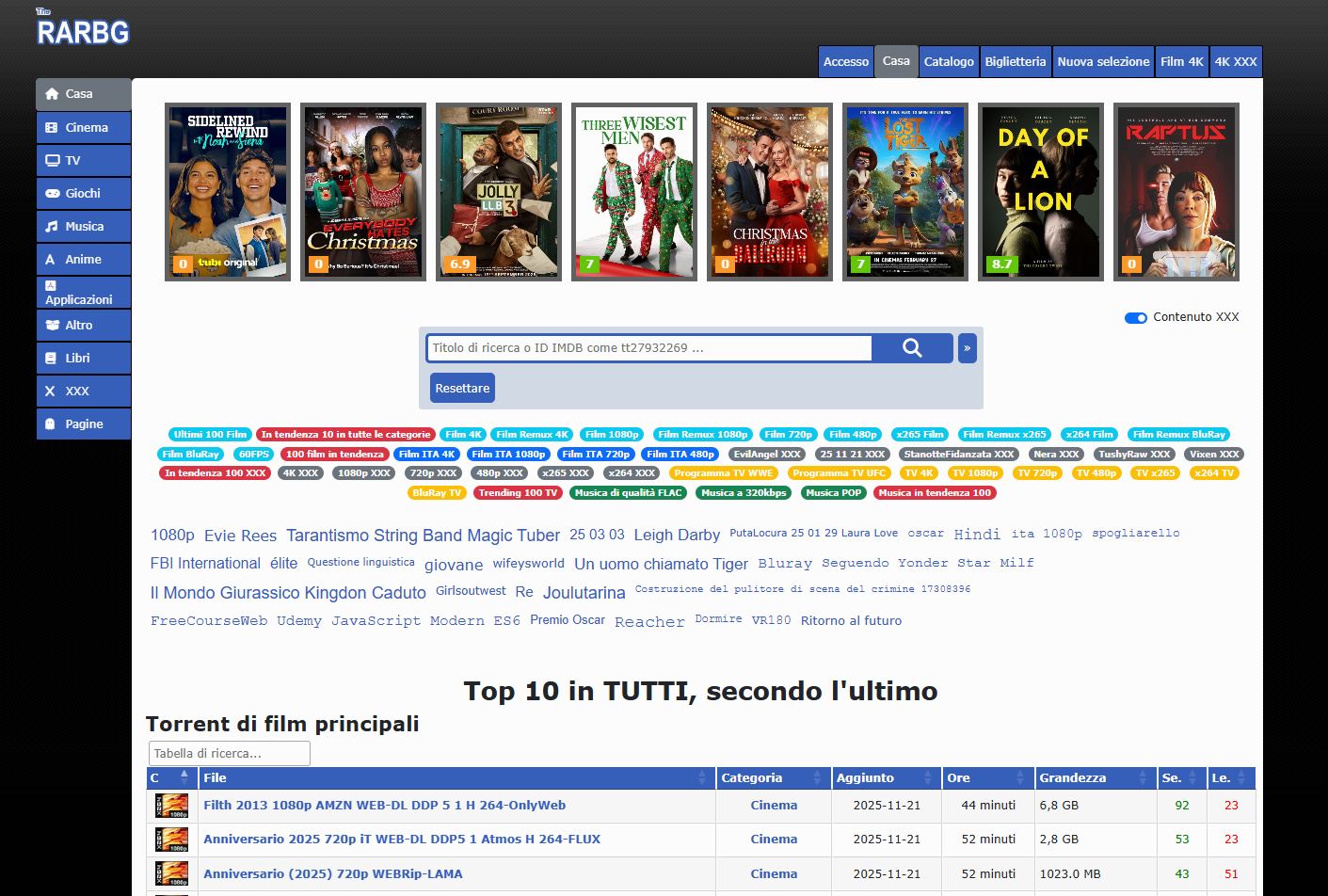Switch to the Biglietteria tab

1015,62
